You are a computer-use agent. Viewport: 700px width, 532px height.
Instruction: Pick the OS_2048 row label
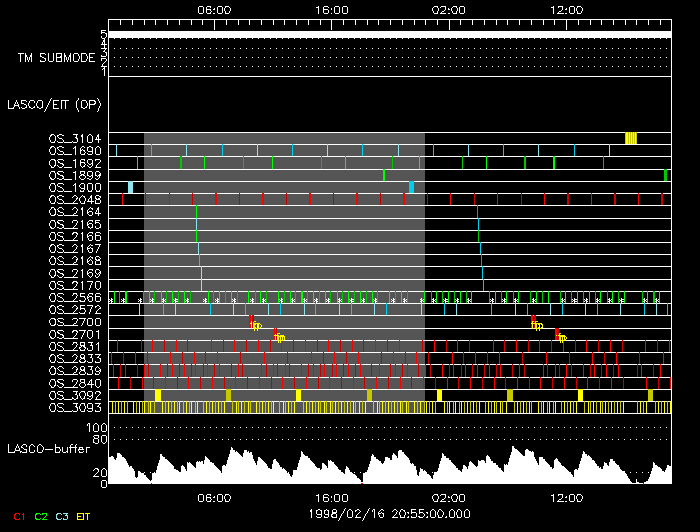[75, 200]
